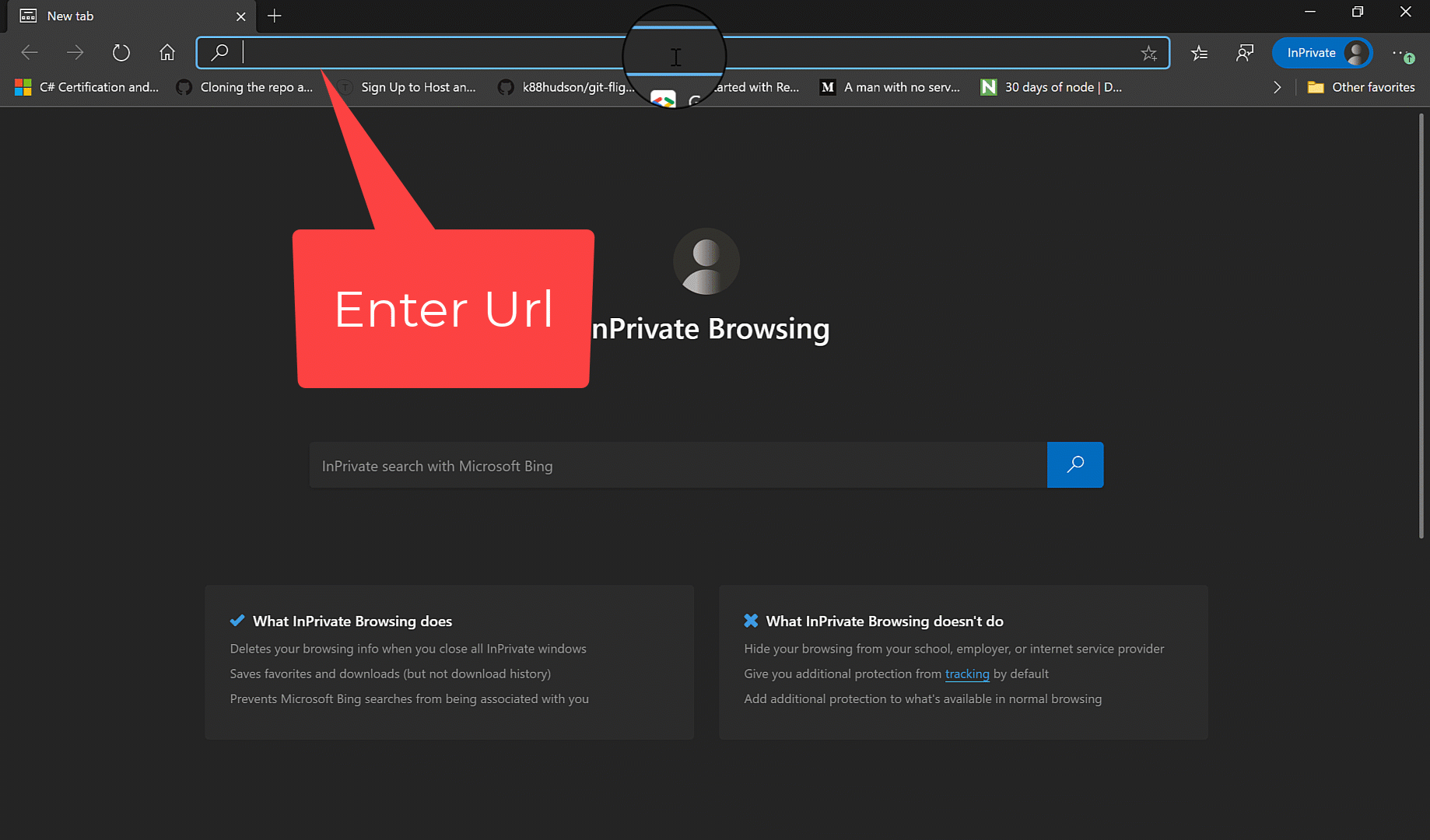The width and height of the screenshot is (1430, 840).
Task: Click the page vertical scrollbar
Action: click(1421, 325)
